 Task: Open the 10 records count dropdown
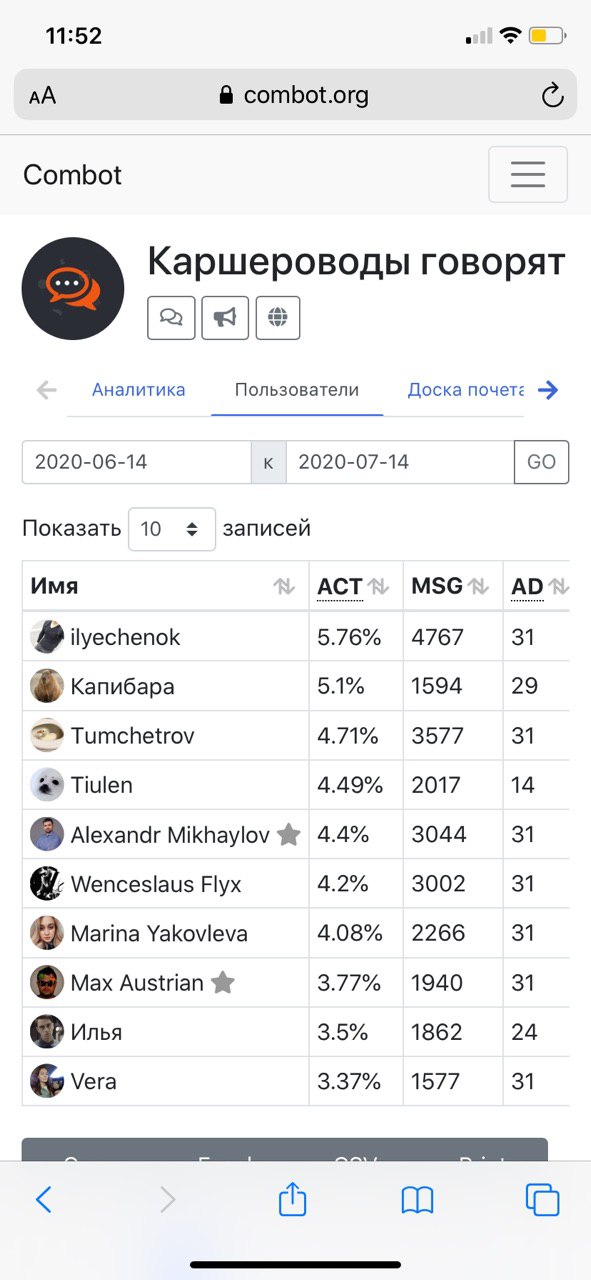tap(172, 529)
